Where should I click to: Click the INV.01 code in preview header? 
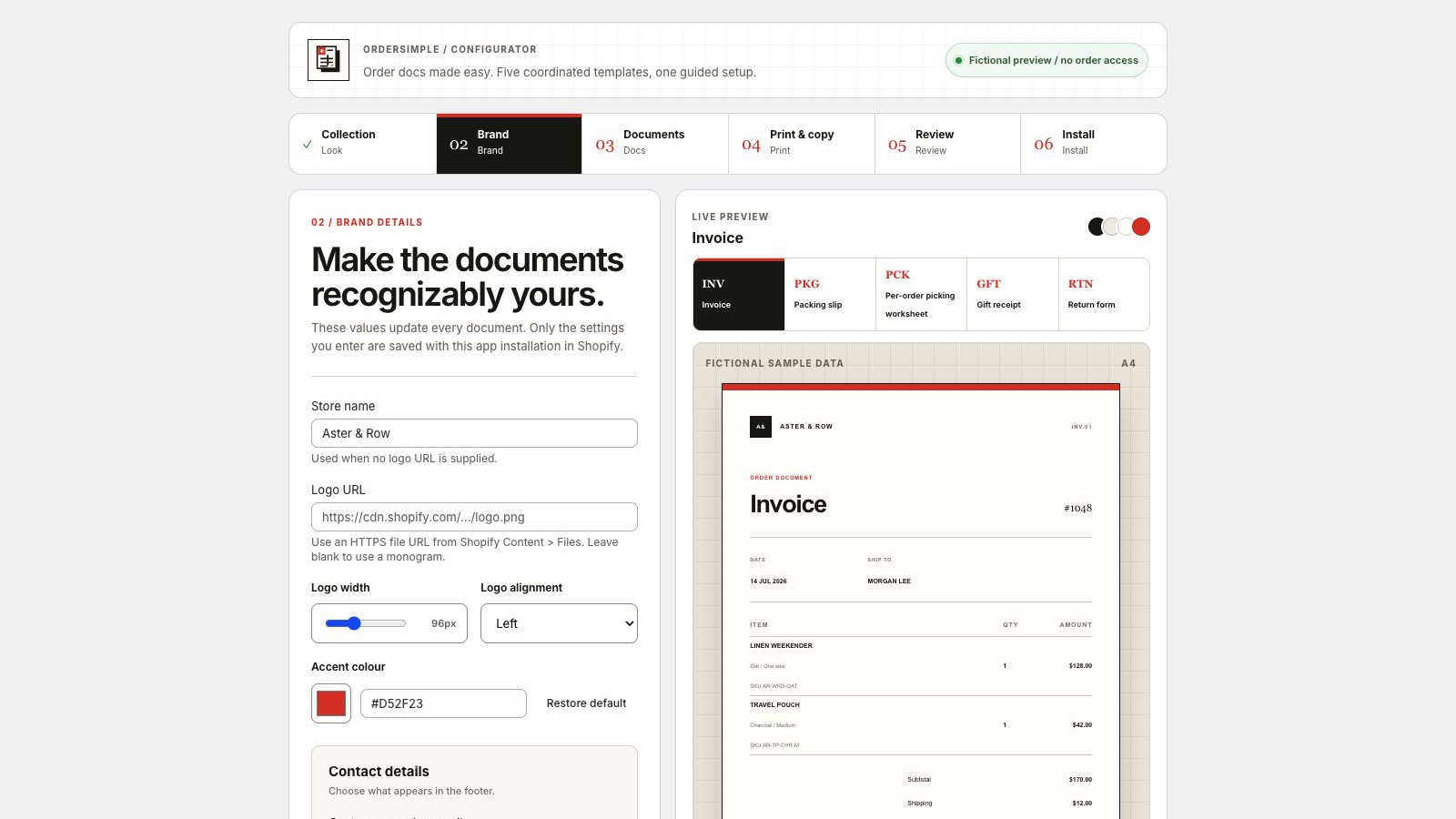click(1081, 427)
